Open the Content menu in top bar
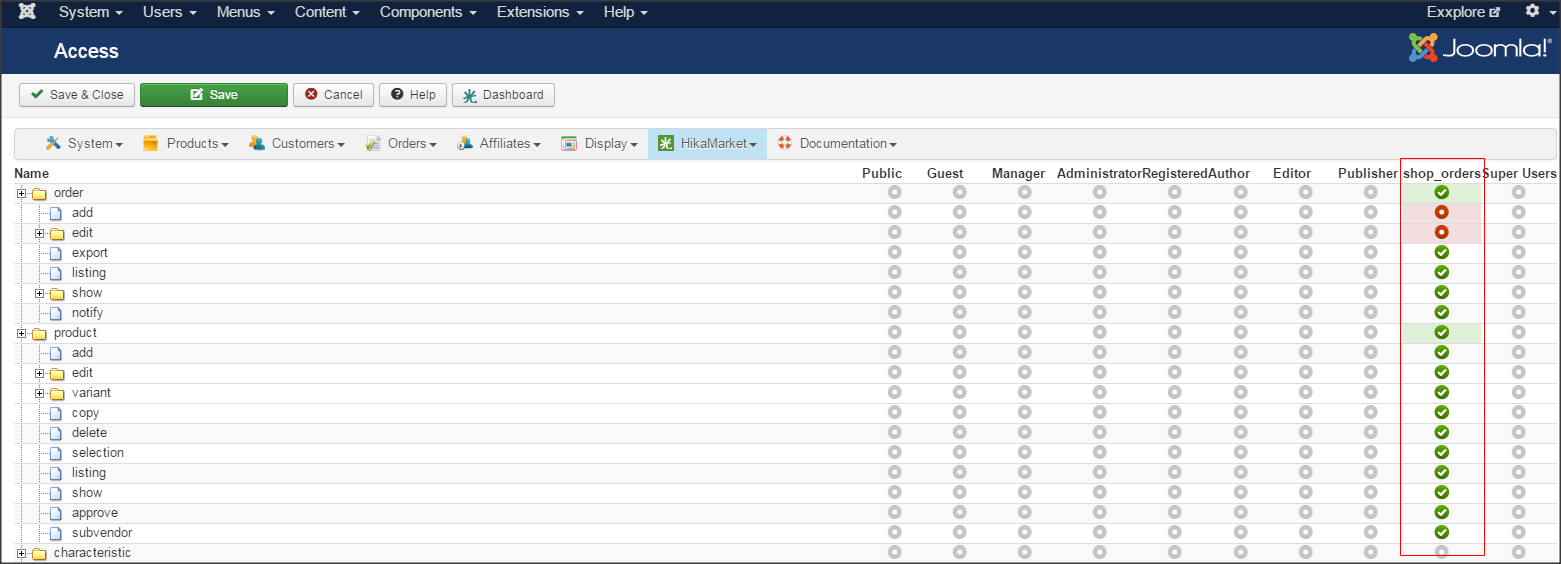The height and width of the screenshot is (564, 1561). 327,12
